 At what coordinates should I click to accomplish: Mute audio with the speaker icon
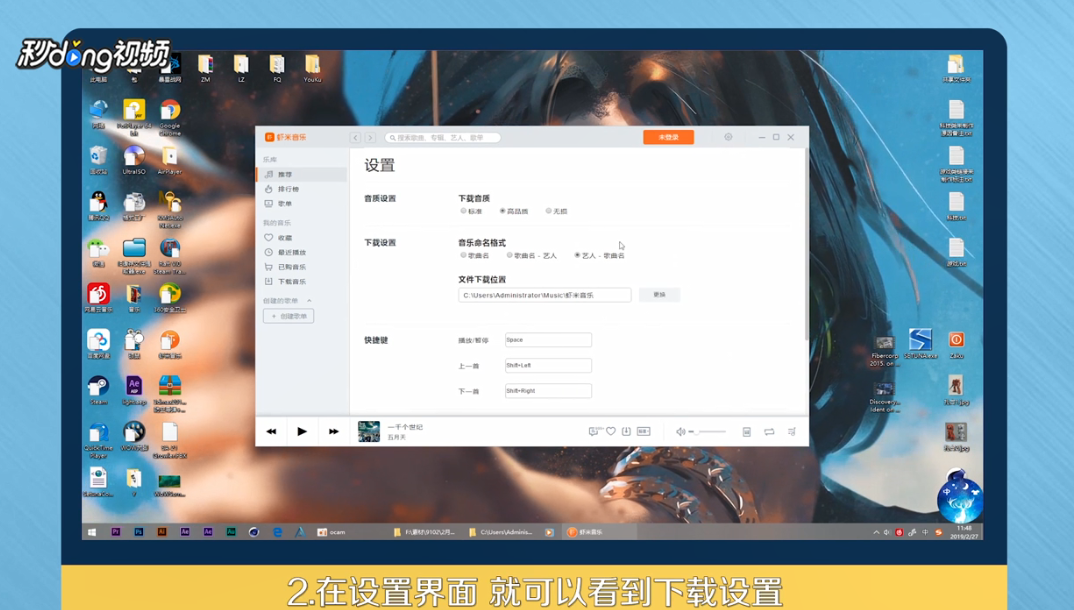(680, 431)
